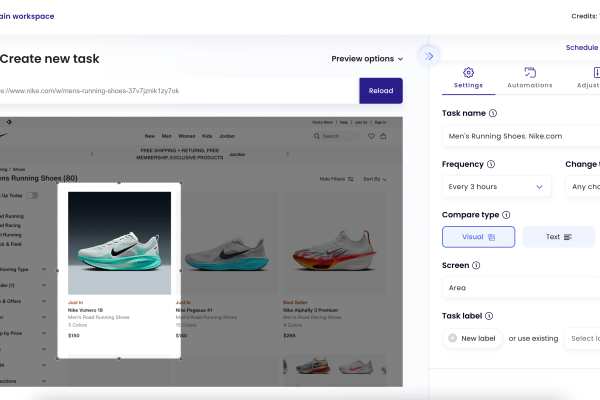The image size is (600, 400).
Task: Expand the Shop by Price filter
Action: click(x=23, y=333)
